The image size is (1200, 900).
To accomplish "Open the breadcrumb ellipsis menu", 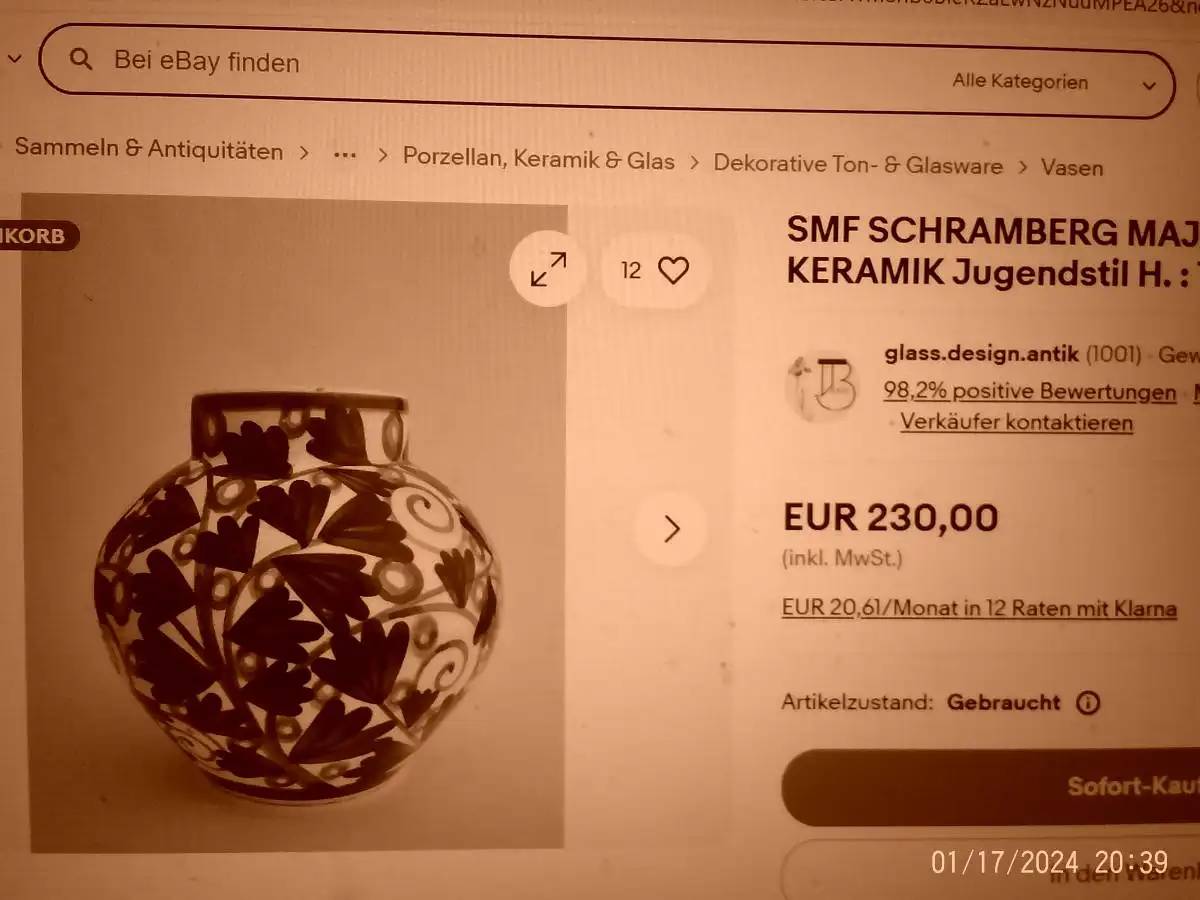I will tap(345, 155).
